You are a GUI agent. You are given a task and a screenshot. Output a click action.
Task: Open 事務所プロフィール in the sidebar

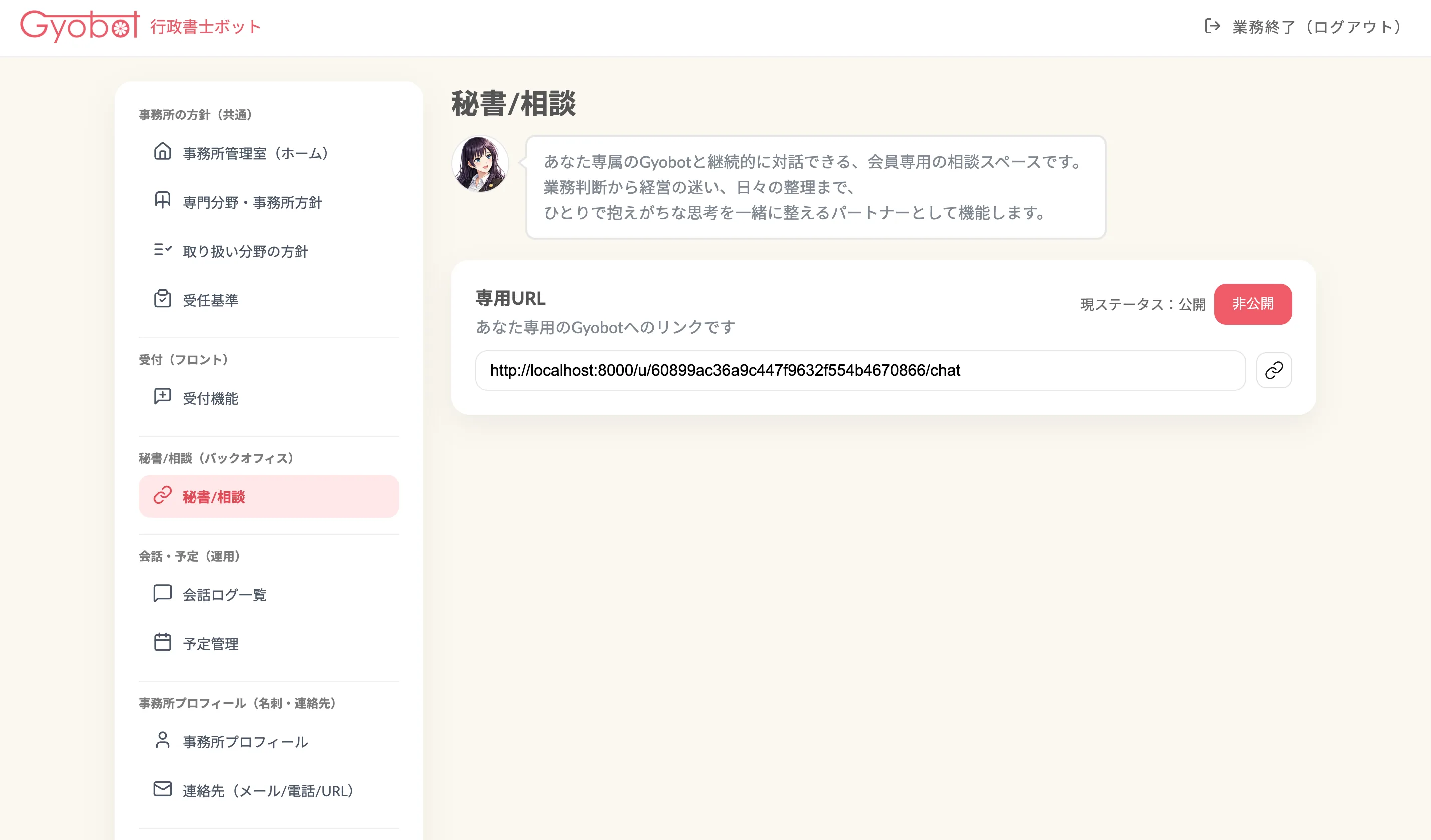point(245,742)
